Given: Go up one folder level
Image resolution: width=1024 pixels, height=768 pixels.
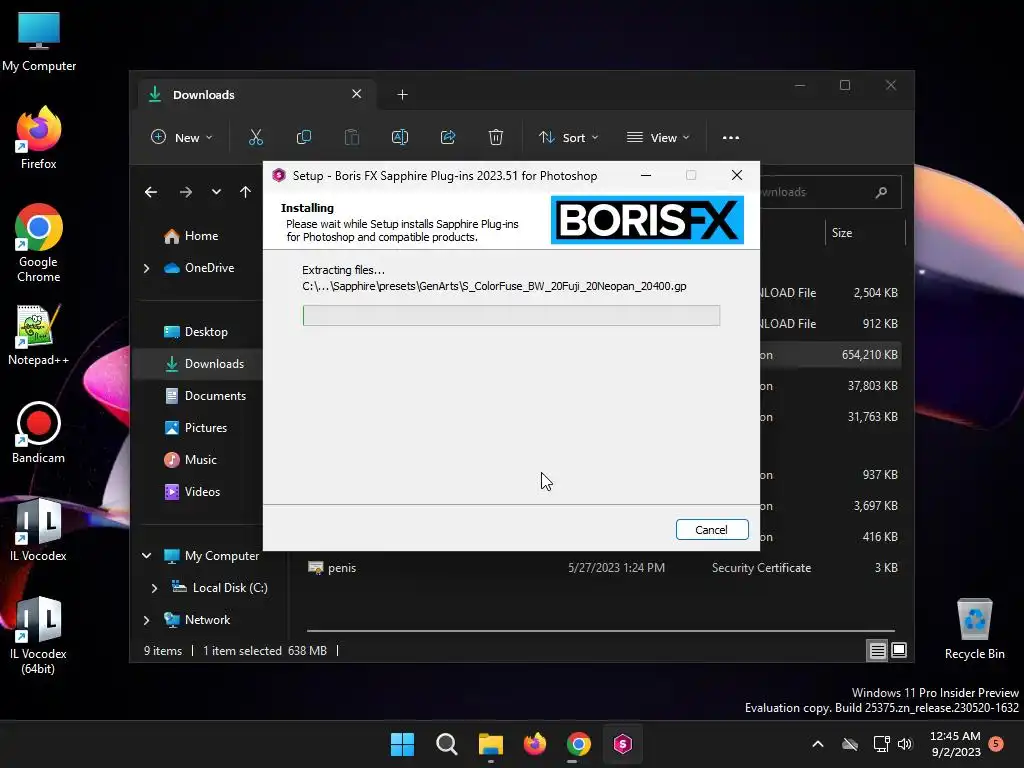Looking at the screenshot, I should coord(245,192).
